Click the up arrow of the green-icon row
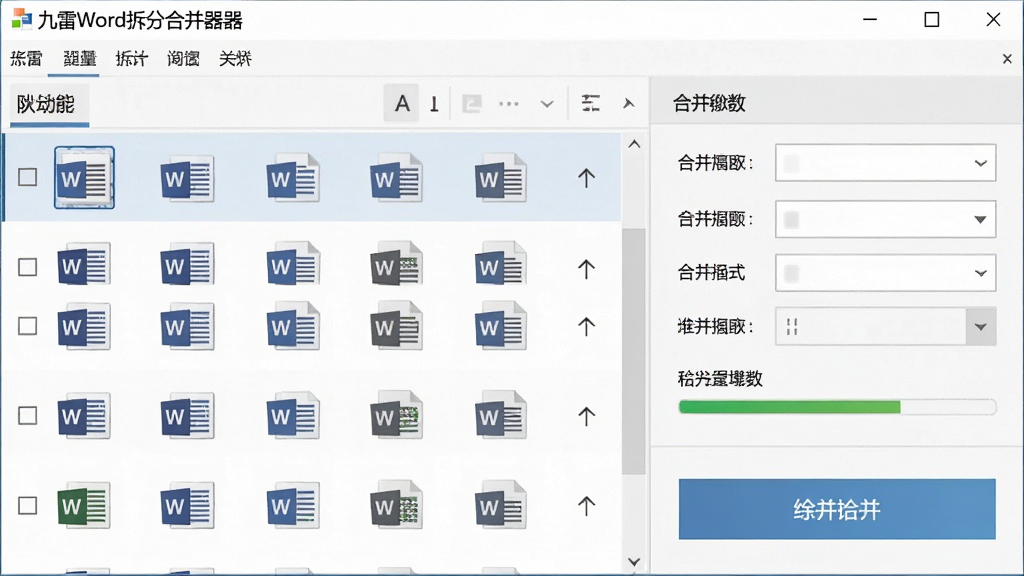The image size is (1024, 576). coord(586,505)
